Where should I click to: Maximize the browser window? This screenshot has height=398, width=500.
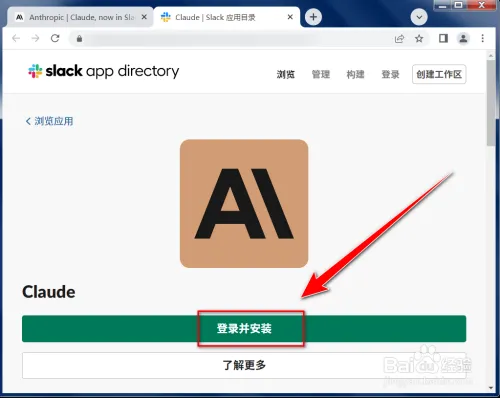pyautogui.click(x=459, y=5)
